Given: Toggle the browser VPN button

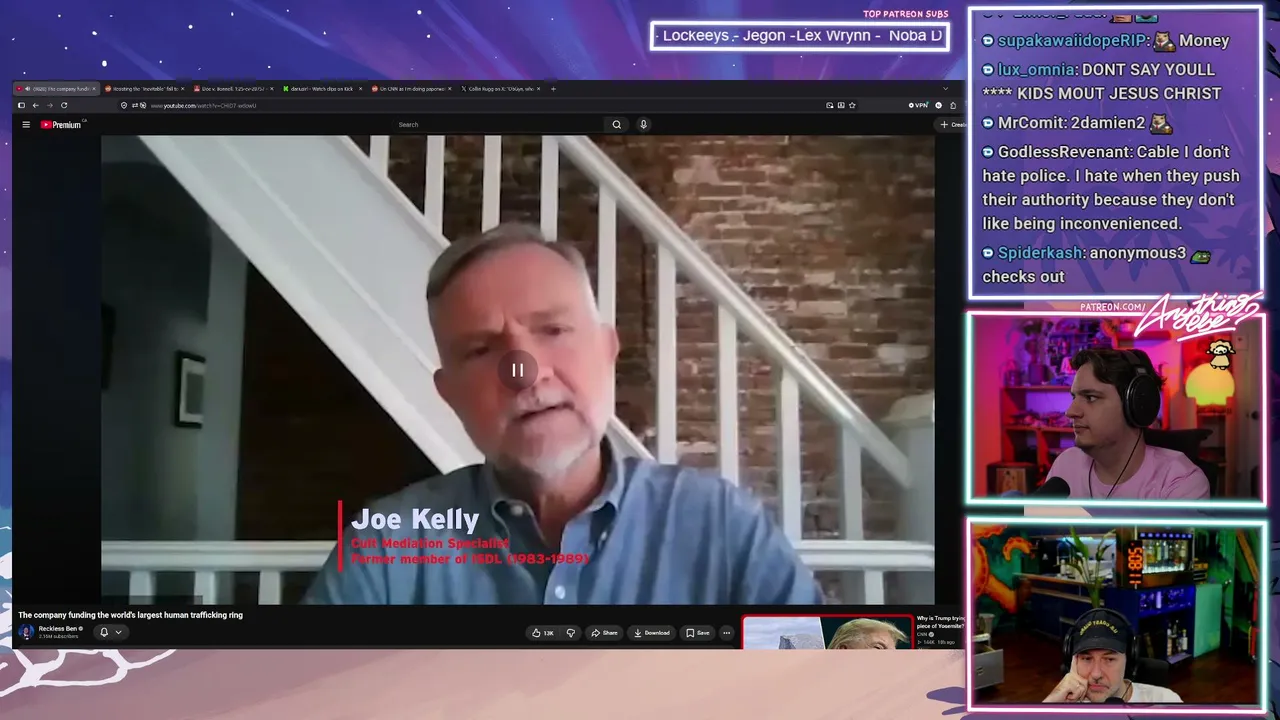Looking at the screenshot, I should pyautogui.click(x=918, y=105).
